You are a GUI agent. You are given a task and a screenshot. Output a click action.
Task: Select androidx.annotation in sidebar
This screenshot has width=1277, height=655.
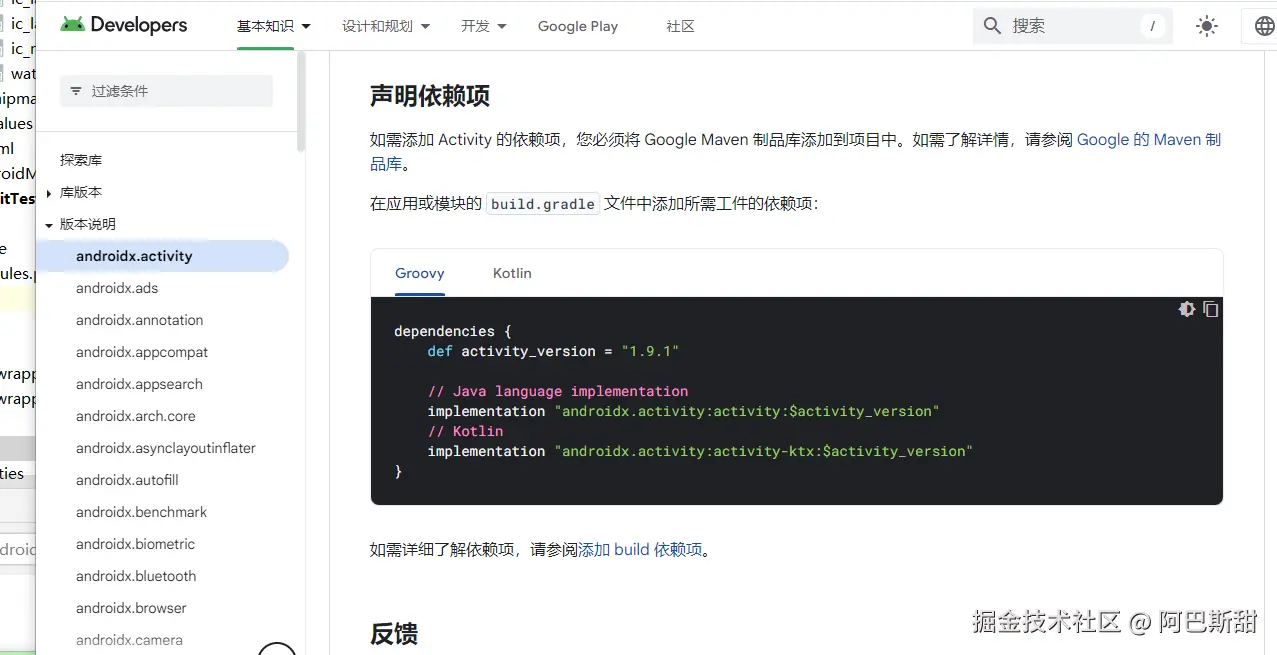pyautogui.click(x=140, y=320)
